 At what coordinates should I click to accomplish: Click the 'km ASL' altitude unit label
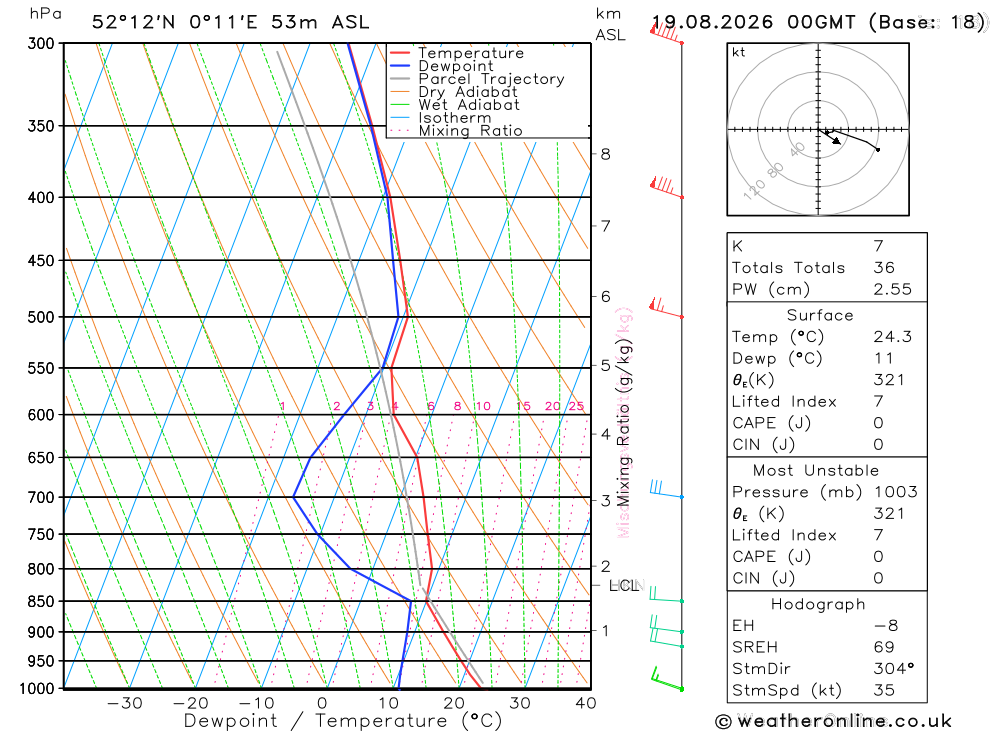click(x=610, y=25)
